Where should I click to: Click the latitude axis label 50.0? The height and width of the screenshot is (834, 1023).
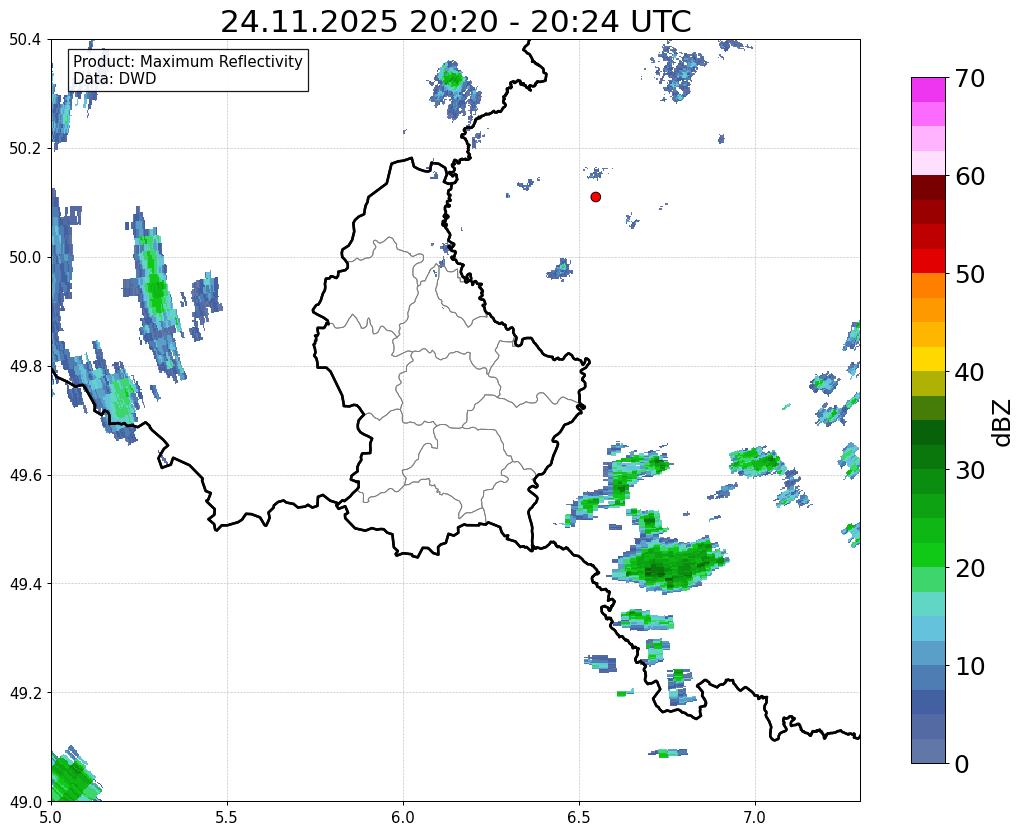(x=25, y=258)
